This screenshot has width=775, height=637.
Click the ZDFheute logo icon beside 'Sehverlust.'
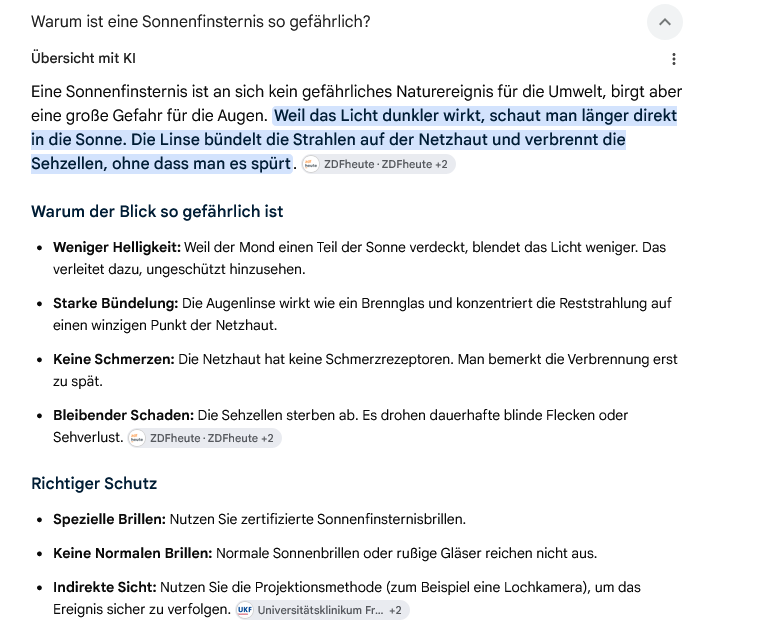pyautogui.click(x=137, y=438)
